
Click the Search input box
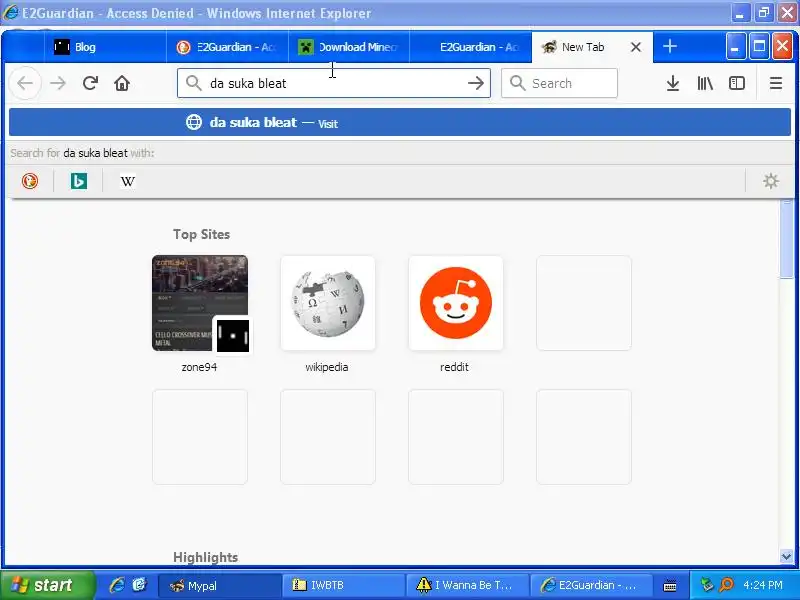pos(559,83)
